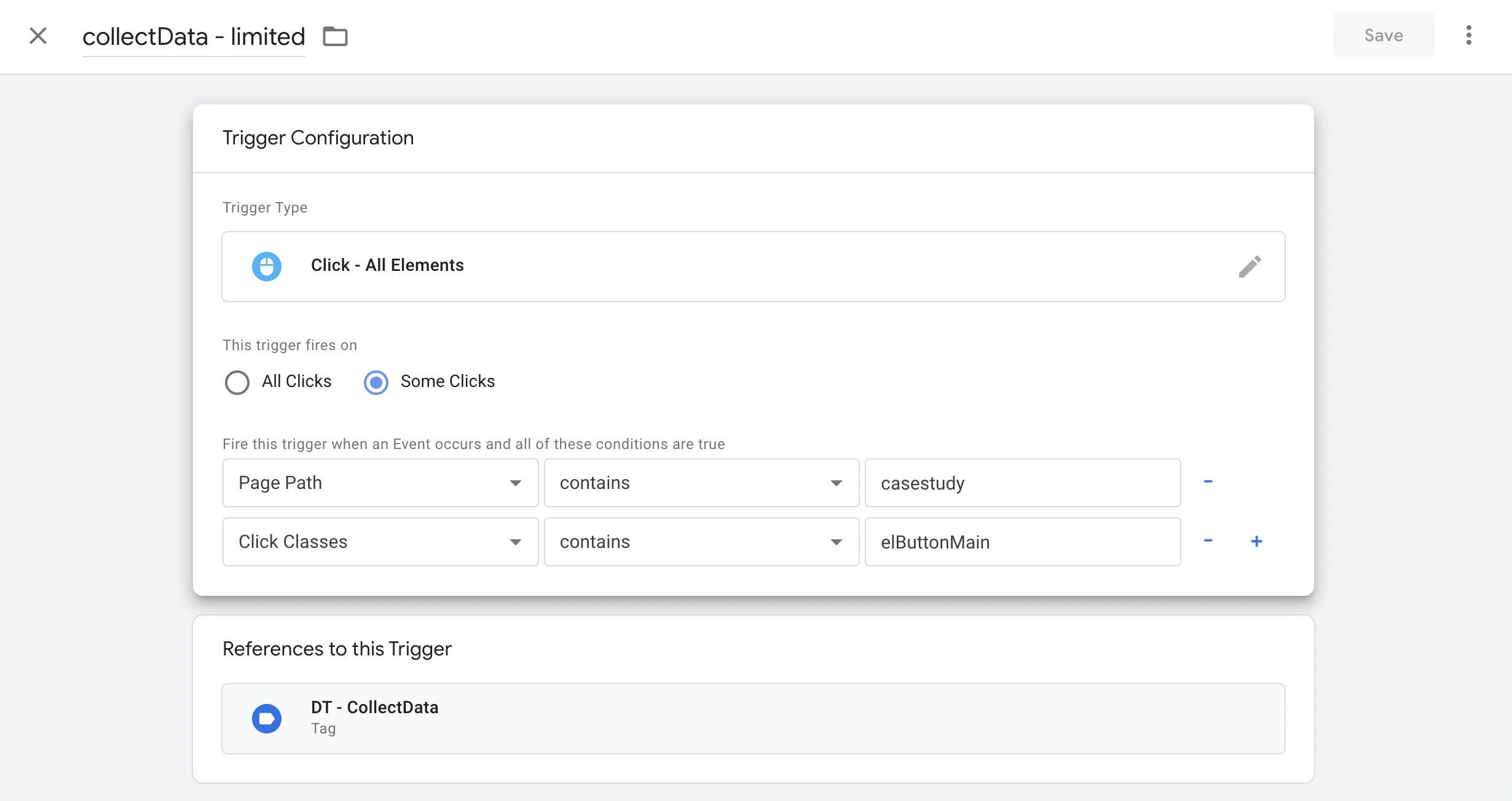The width and height of the screenshot is (1512, 801).
Task: Edit the elButtonMain class input field
Action: (1023, 542)
